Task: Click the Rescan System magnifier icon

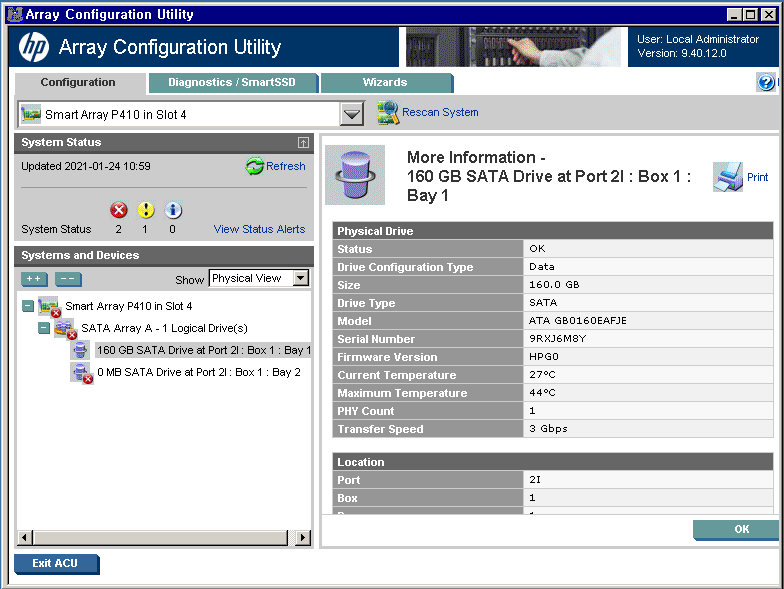Action: pos(388,112)
